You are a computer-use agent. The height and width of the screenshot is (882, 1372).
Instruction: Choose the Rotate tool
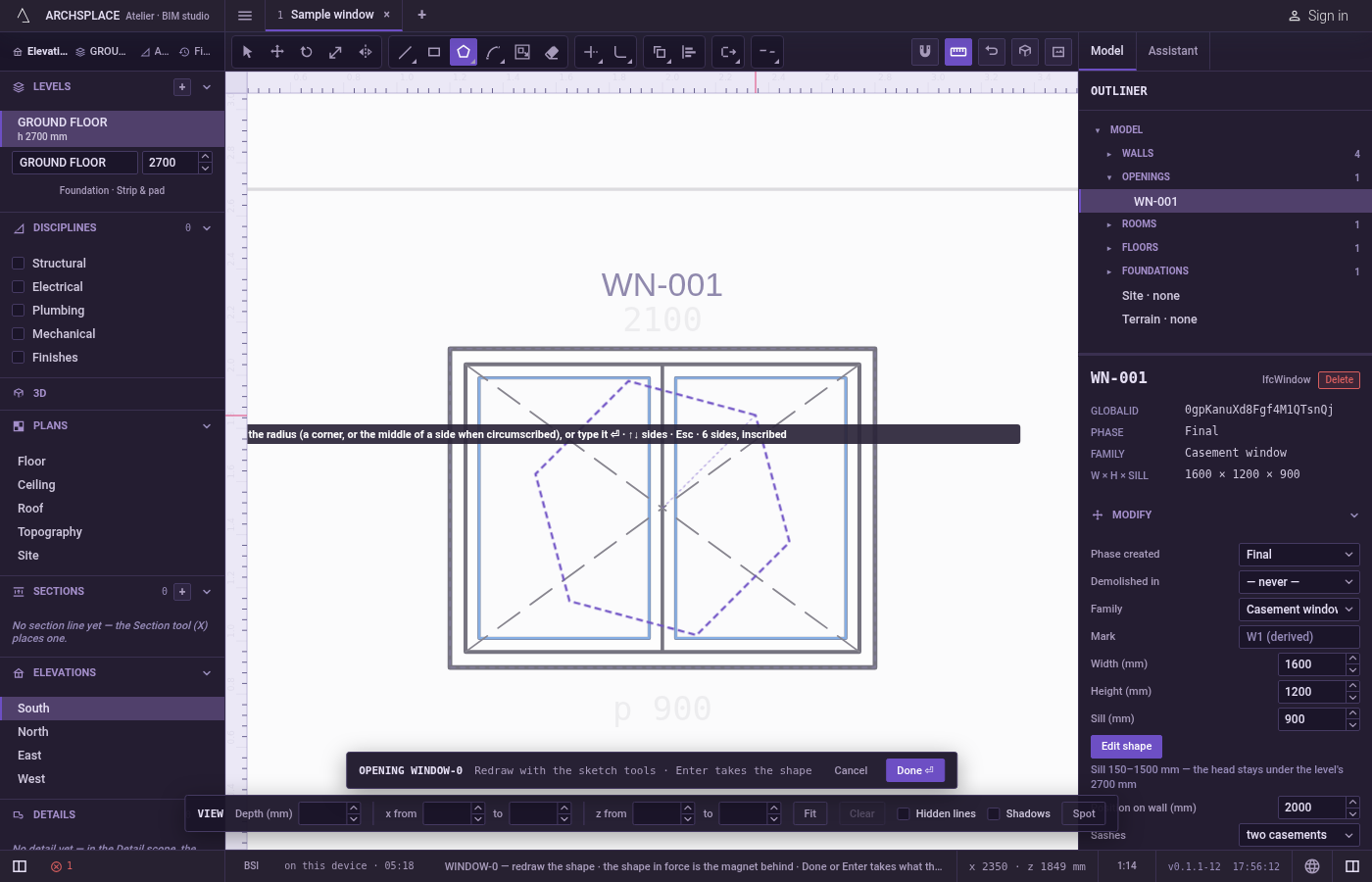click(307, 52)
